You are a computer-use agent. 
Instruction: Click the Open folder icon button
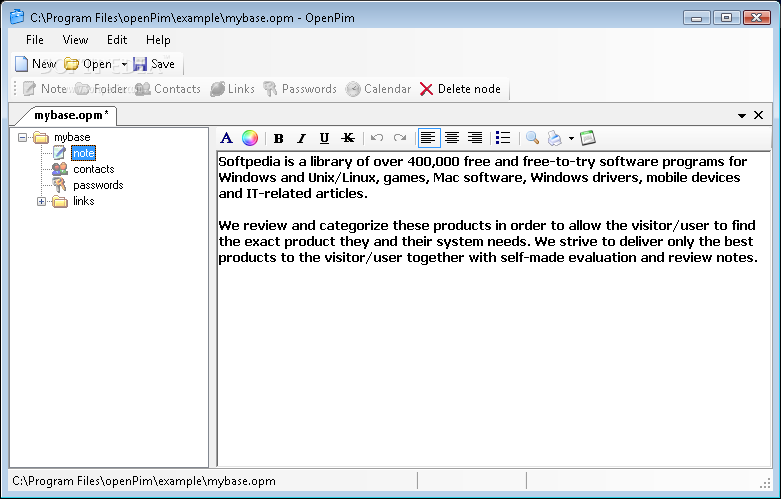tap(88, 64)
